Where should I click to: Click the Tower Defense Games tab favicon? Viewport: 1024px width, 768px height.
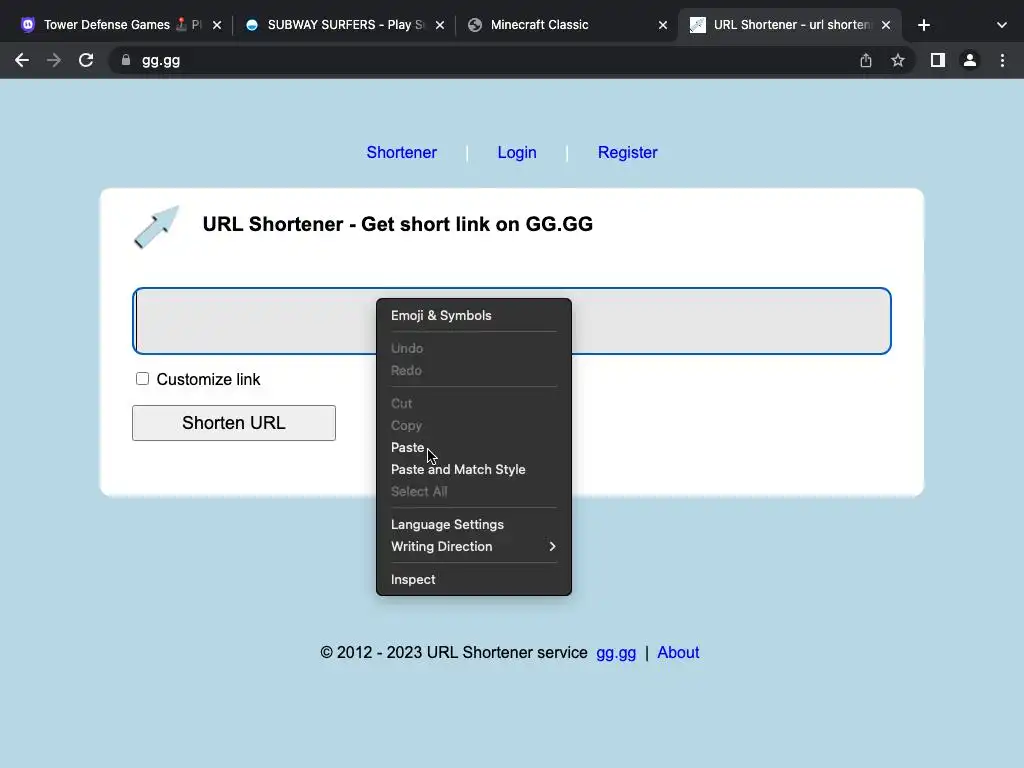(x=27, y=25)
